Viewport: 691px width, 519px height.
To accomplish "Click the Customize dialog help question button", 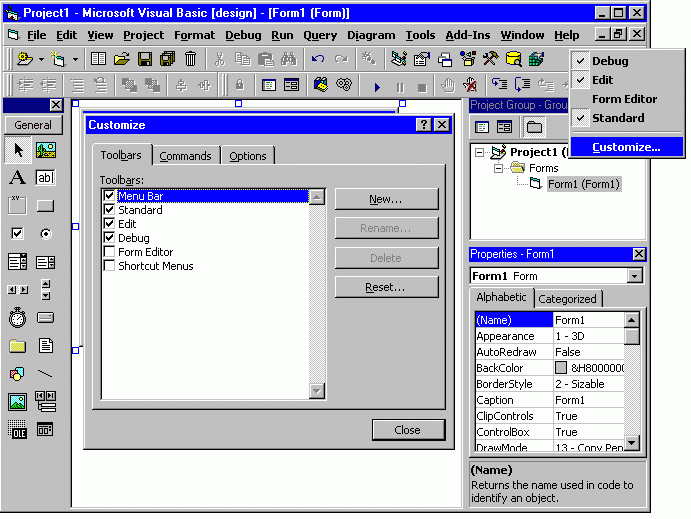I will tap(424, 125).
